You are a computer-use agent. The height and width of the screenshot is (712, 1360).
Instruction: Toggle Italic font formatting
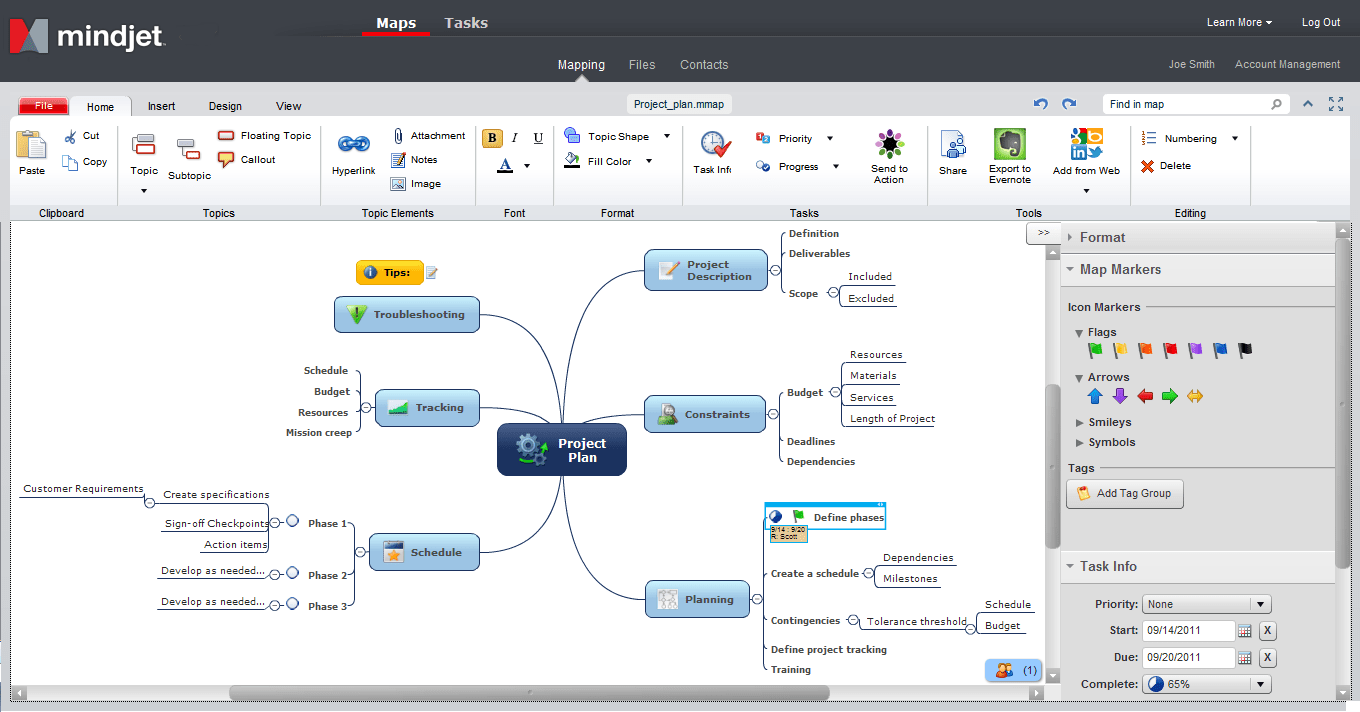coord(515,138)
